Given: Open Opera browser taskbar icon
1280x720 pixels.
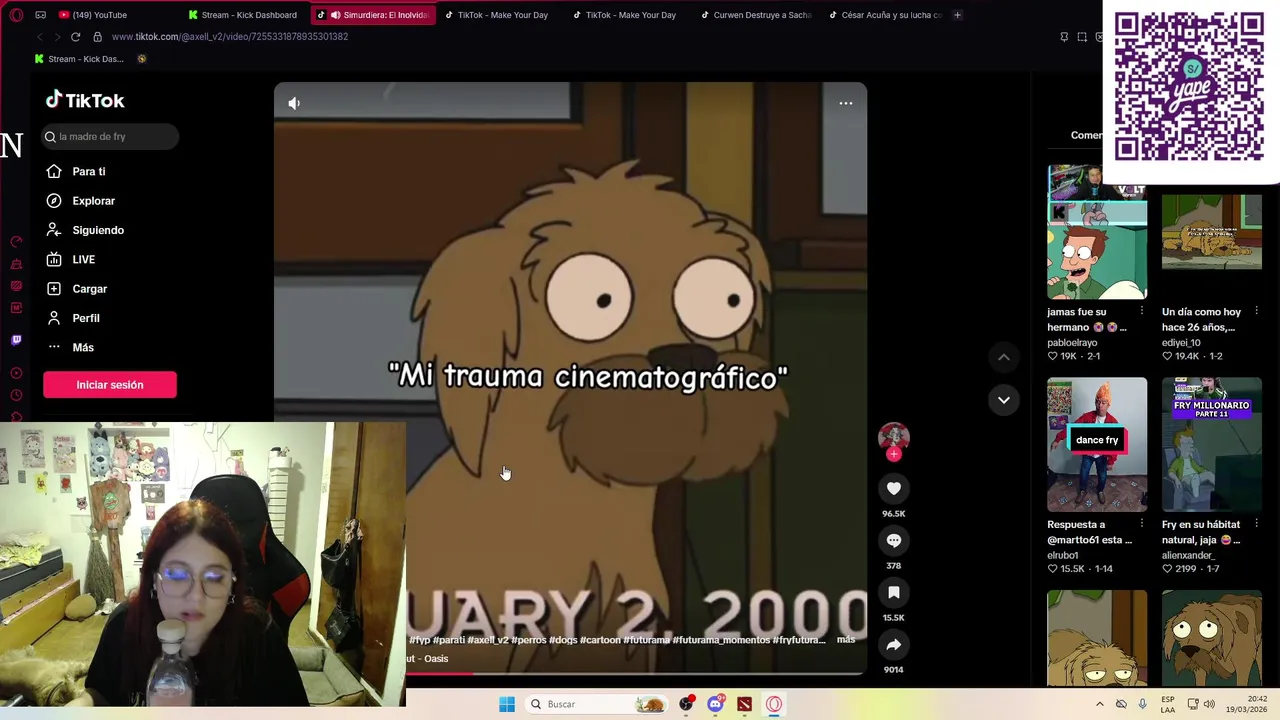Looking at the screenshot, I should pyautogui.click(x=773, y=704).
